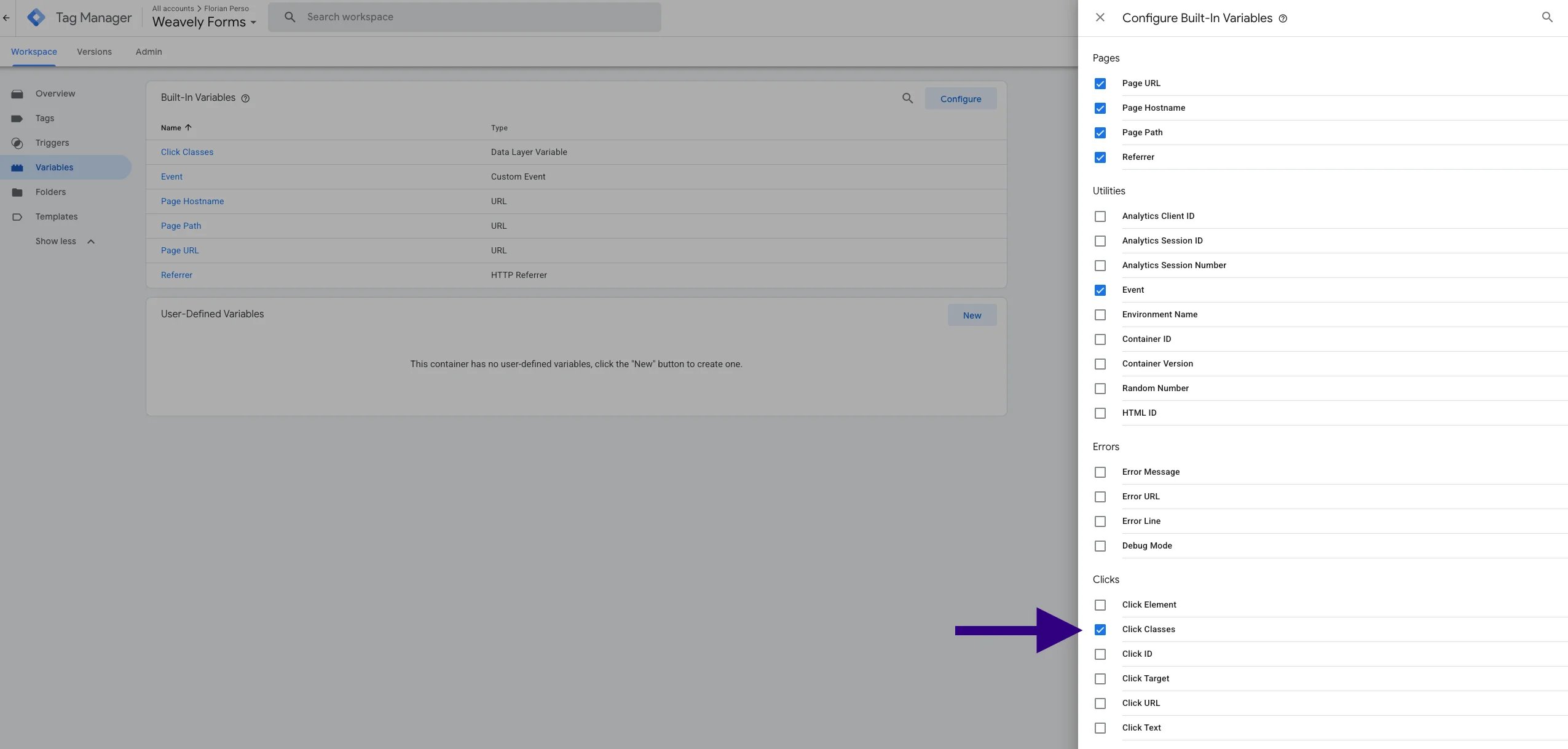This screenshot has width=1568, height=749.
Task: Check the HTML ID checkbox
Action: point(1100,413)
